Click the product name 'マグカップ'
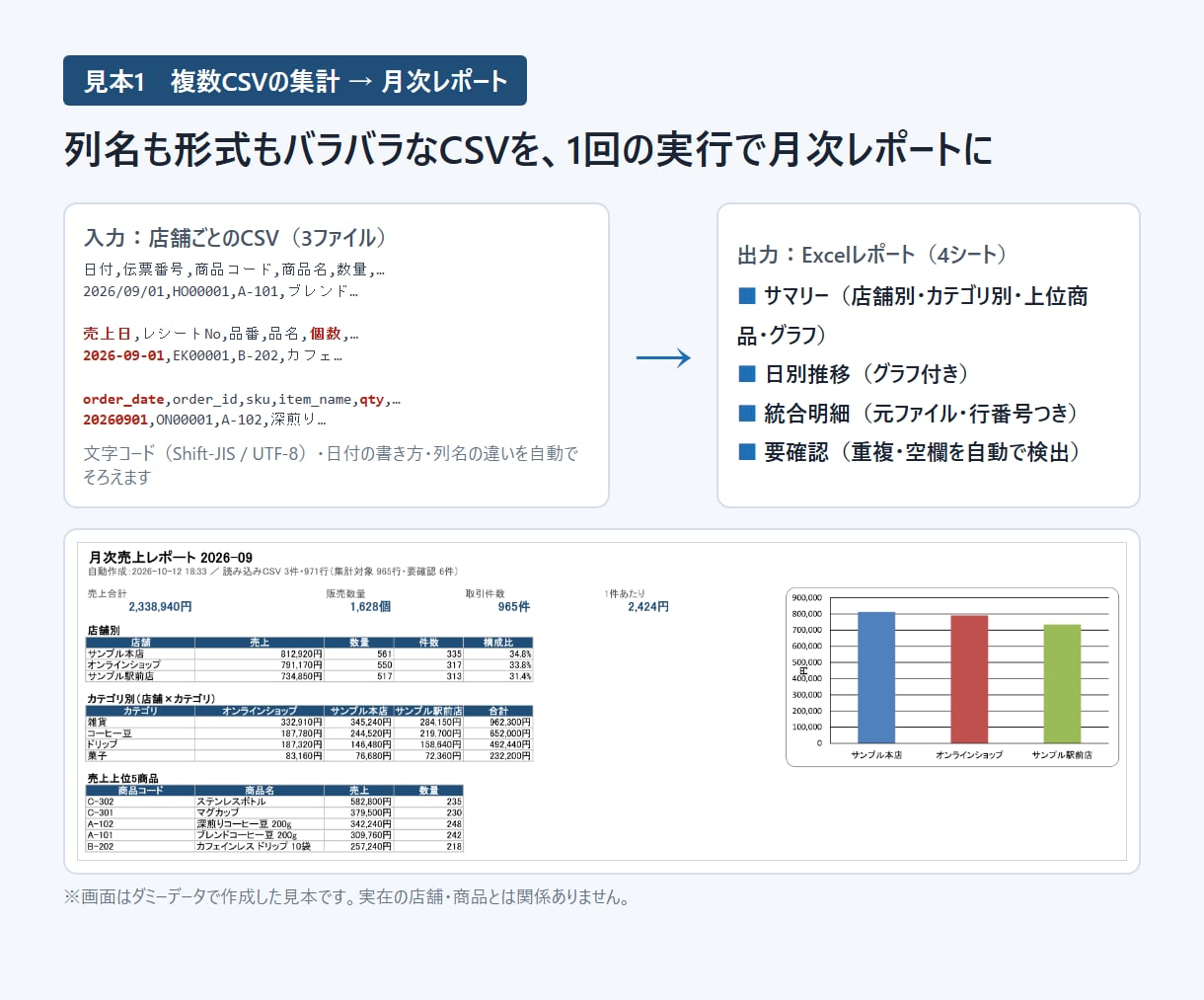Screen dimensions: 1204x1000 (218, 812)
